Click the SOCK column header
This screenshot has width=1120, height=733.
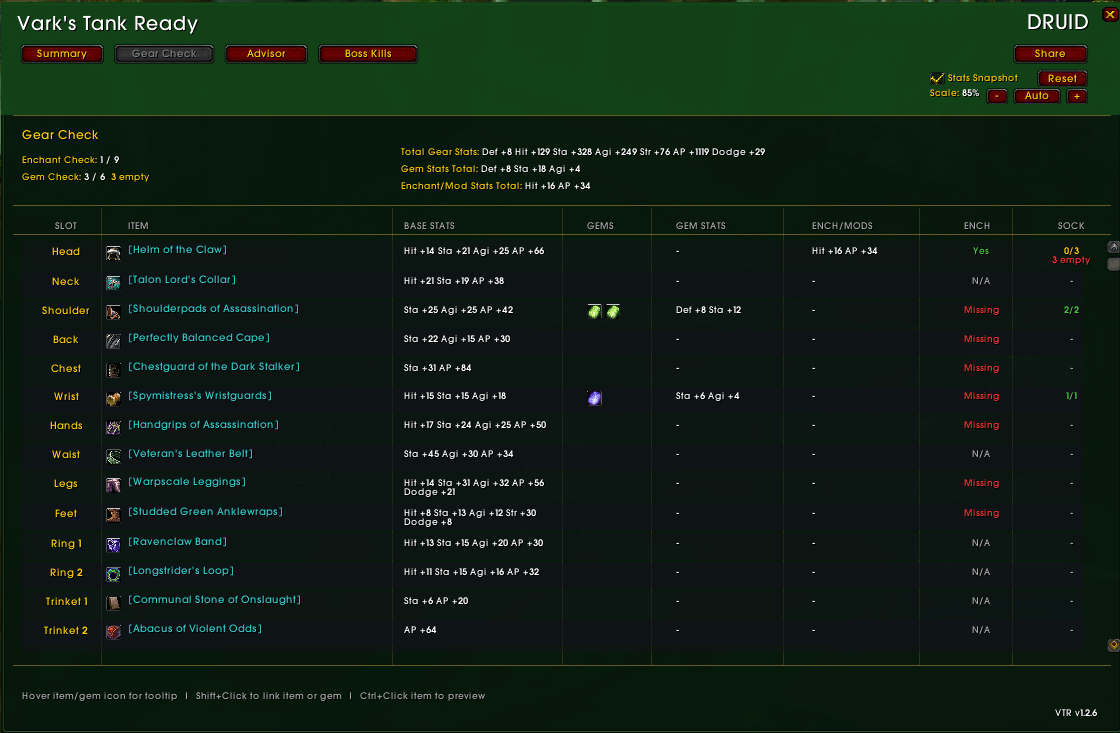(x=1071, y=226)
